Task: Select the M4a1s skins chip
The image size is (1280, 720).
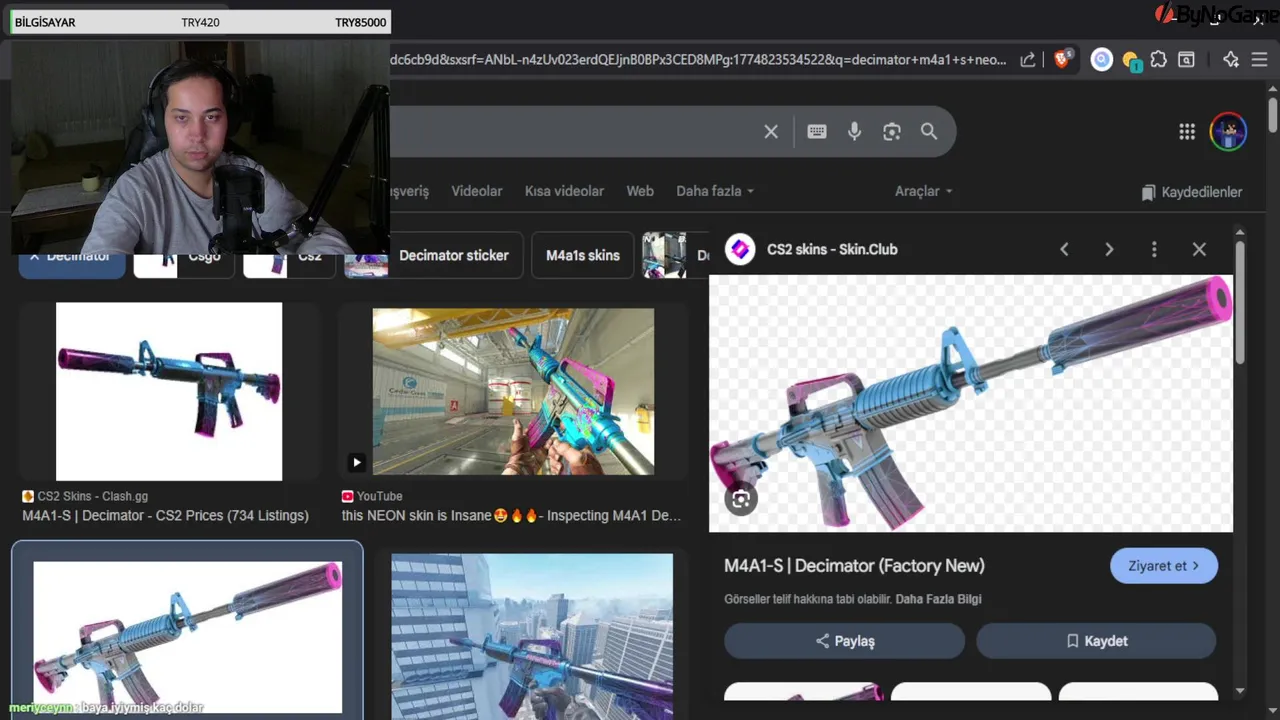Action: (583, 255)
